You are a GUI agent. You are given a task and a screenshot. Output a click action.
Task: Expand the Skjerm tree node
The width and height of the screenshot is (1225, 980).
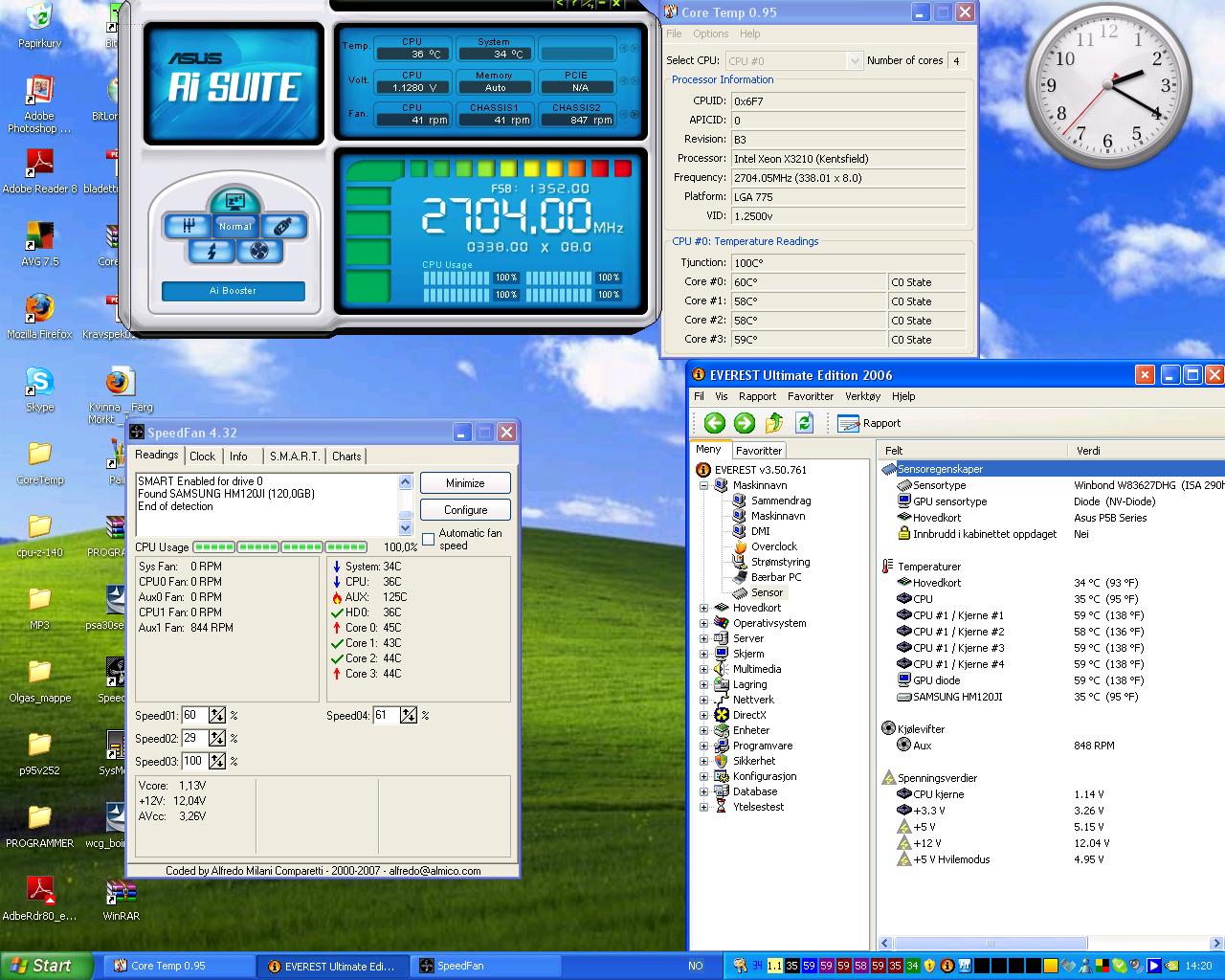(x=703, y=654)
